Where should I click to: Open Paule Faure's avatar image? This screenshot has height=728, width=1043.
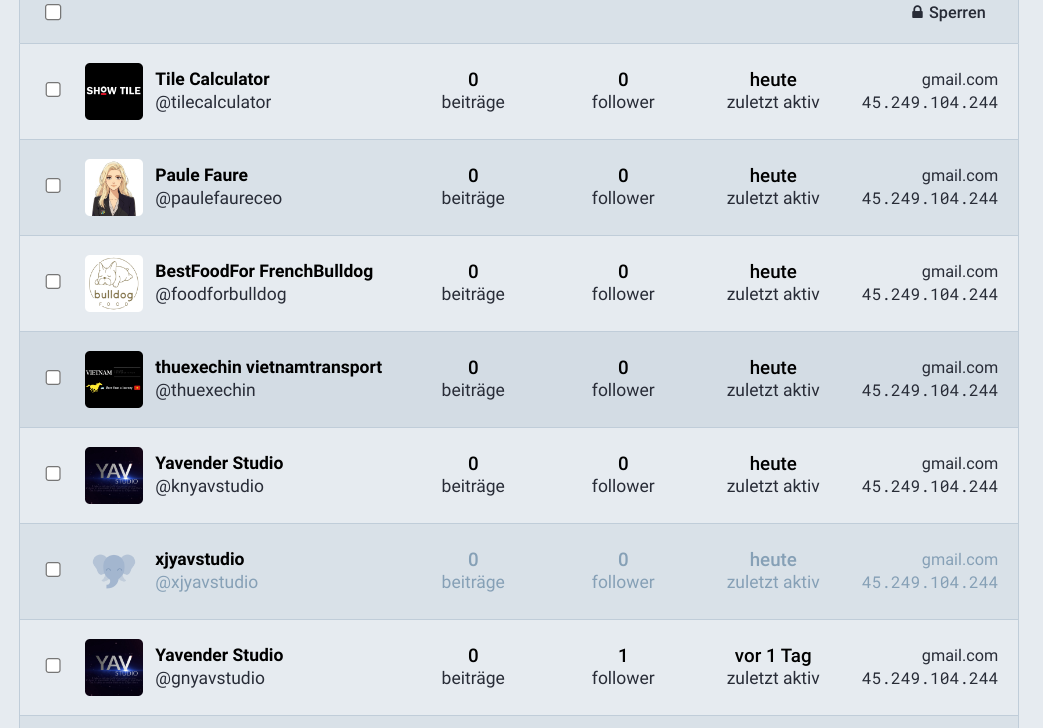click(114, 187)
